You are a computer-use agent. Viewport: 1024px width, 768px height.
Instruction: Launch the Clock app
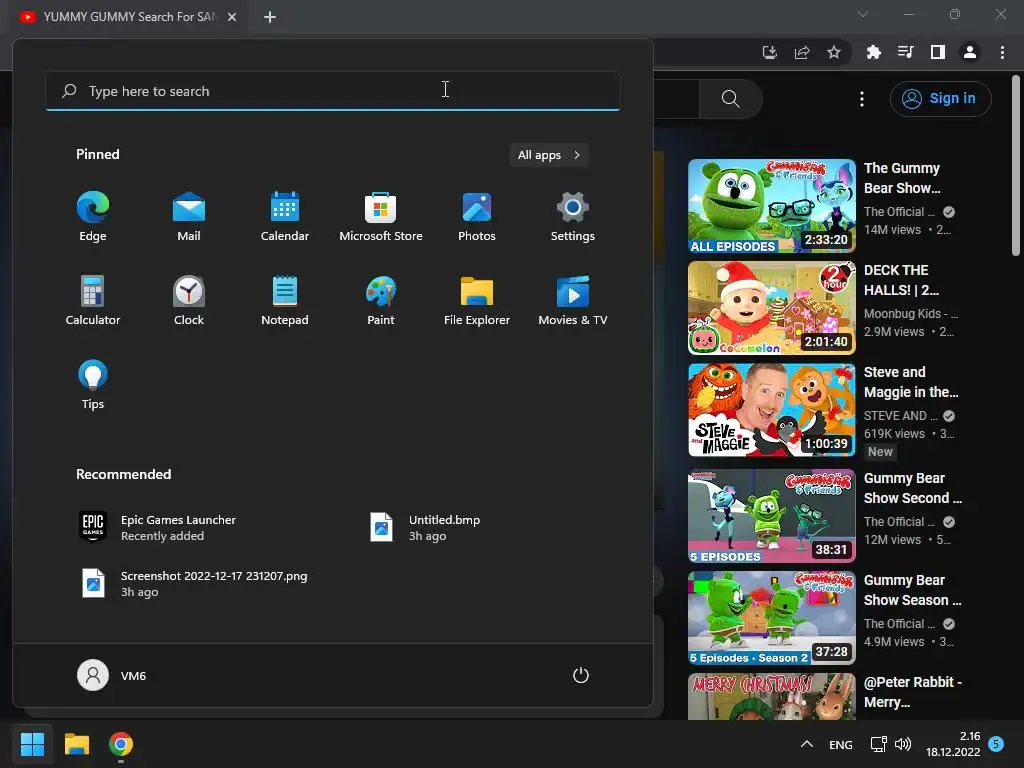tap(189, 300)
